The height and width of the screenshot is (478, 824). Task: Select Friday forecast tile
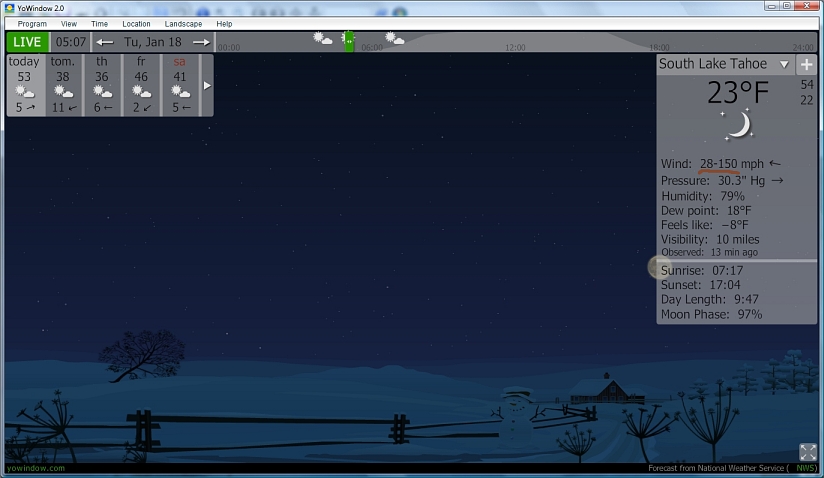pos(142,85)
